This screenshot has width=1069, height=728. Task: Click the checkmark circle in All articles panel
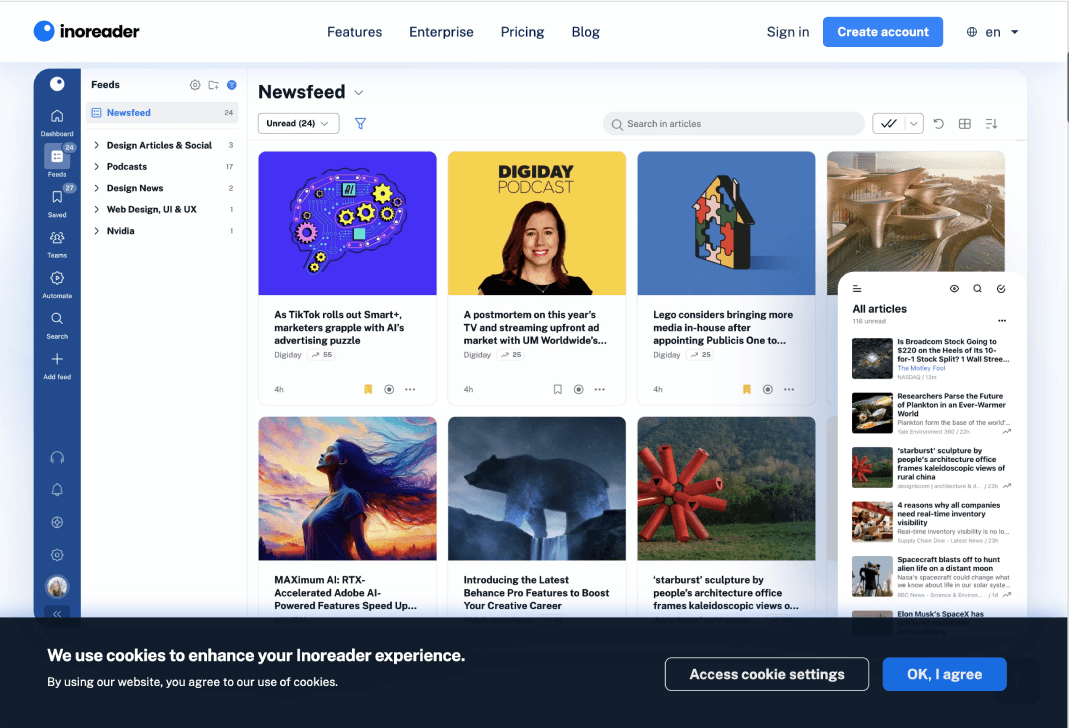coord(1001,289)
